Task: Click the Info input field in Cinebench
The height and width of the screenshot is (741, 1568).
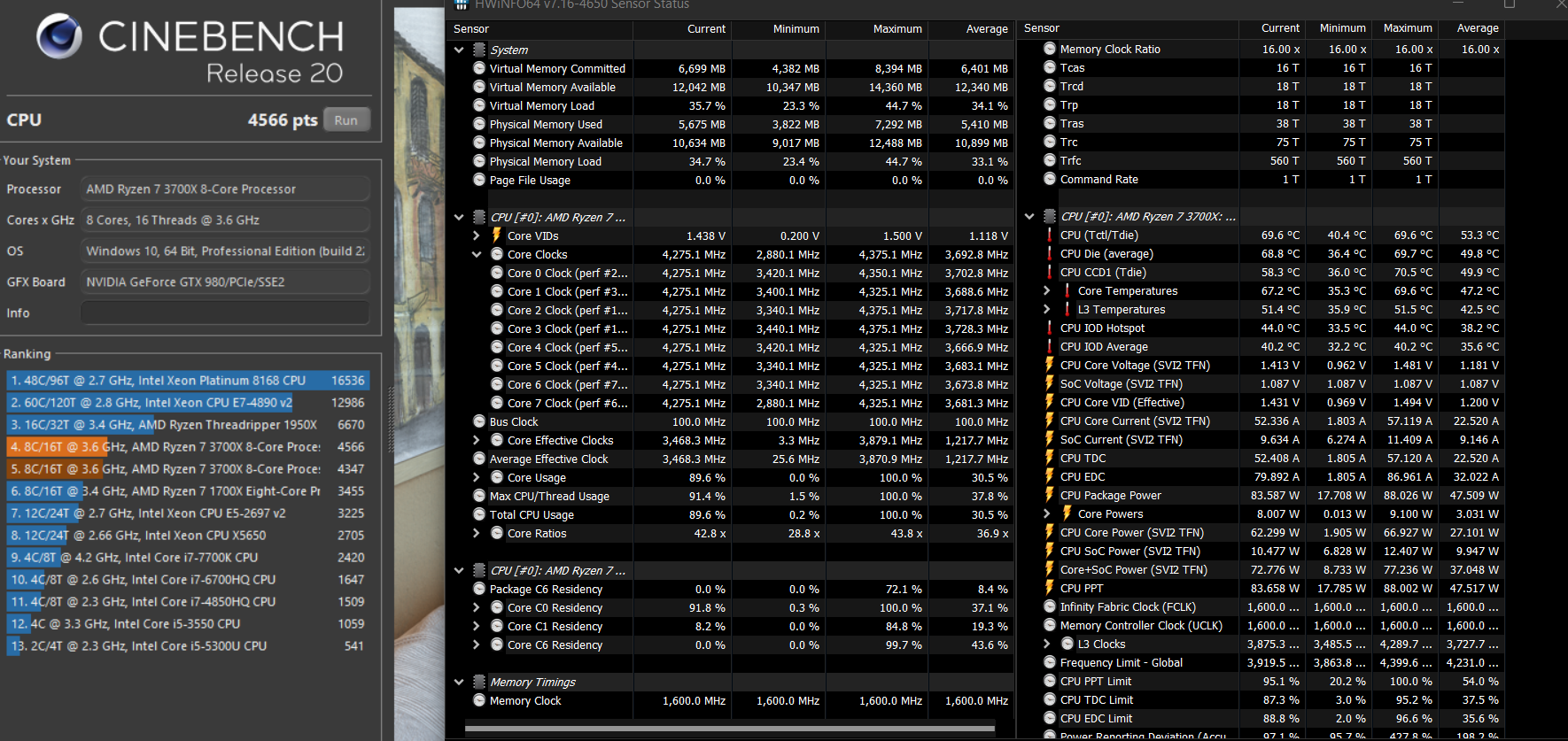Action: (225, 313)
